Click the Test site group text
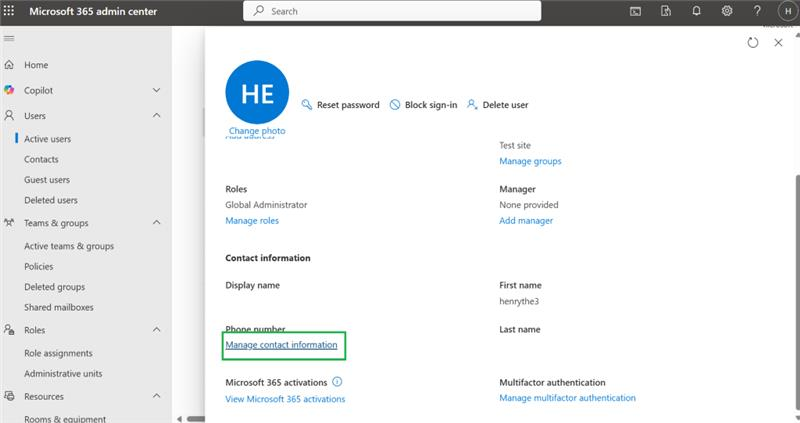Image resolution: width=800 pixels, height=423 pixels. (515, 145)
